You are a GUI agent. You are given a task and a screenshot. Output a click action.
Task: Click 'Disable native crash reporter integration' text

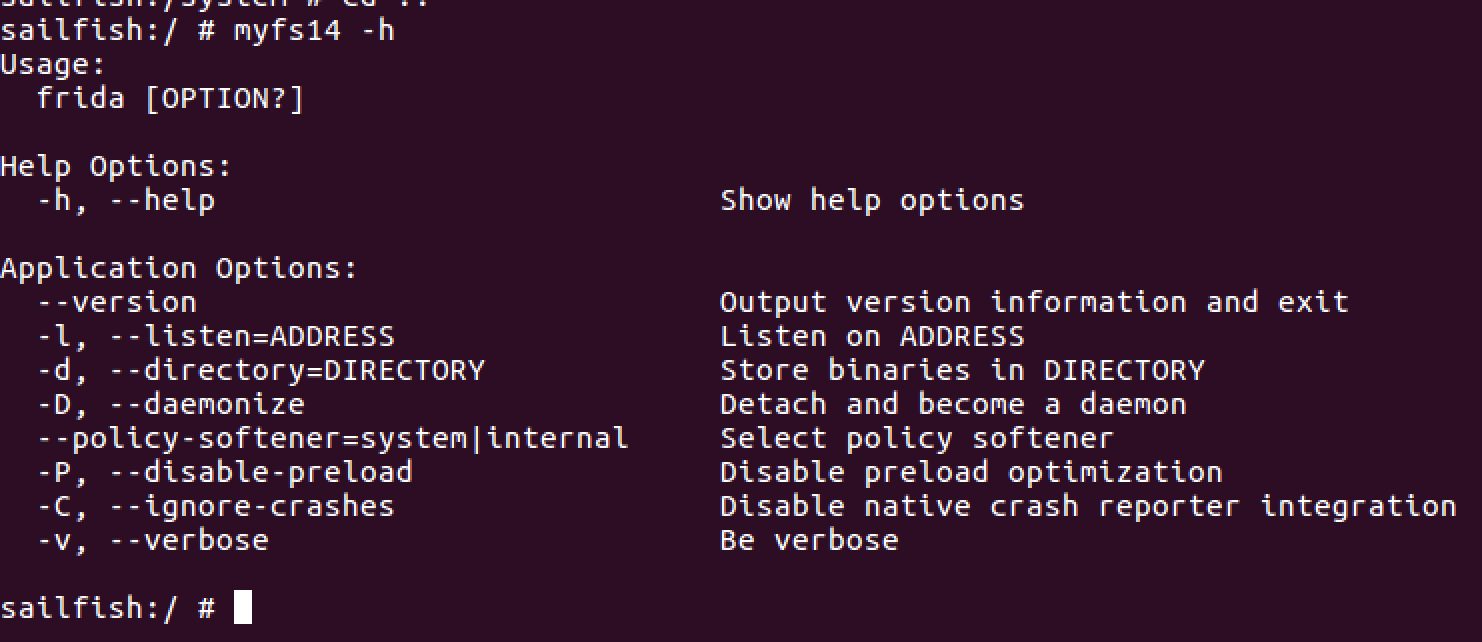[1088, 506]
